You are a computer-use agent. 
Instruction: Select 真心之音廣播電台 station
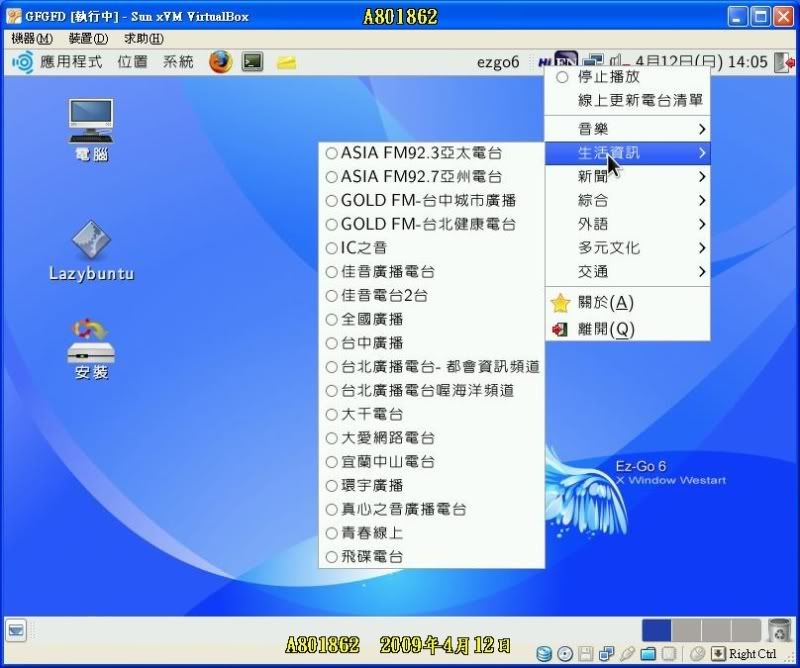tap(432, 509)
